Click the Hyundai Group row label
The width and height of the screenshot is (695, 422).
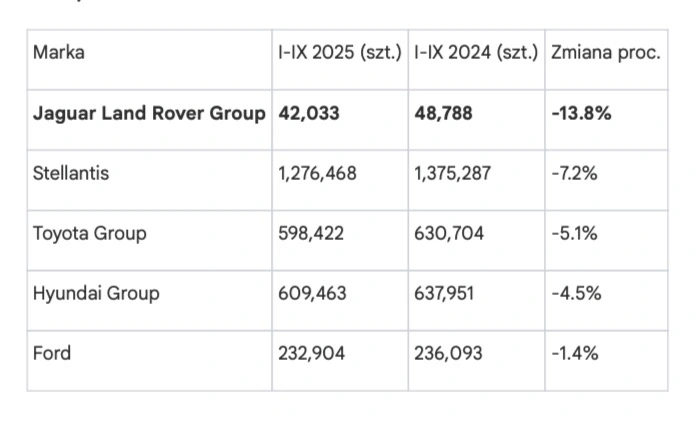click(96, 293)
